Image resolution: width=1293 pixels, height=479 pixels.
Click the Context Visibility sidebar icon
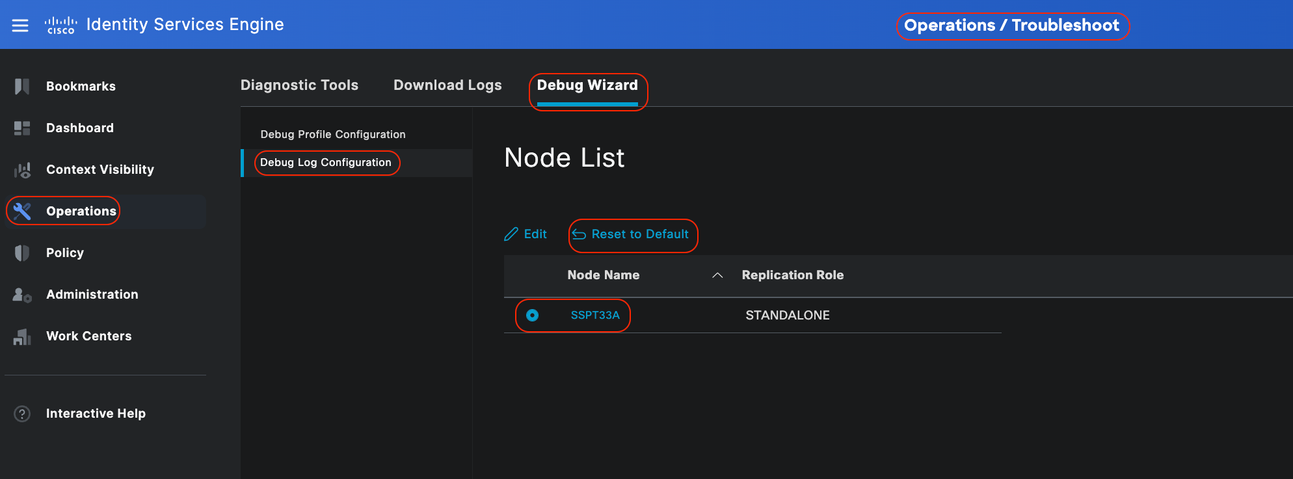coord(22,170)
